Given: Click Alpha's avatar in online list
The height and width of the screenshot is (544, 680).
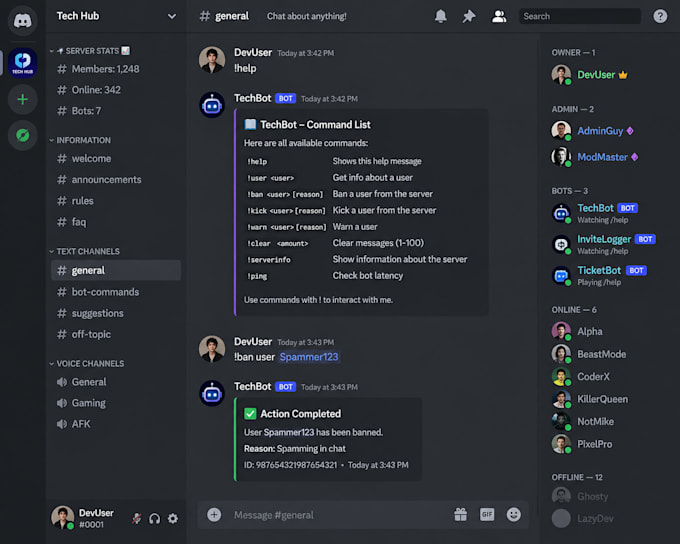Looking at the screenshot, I should pyautogui.click(x=561, y=331).
